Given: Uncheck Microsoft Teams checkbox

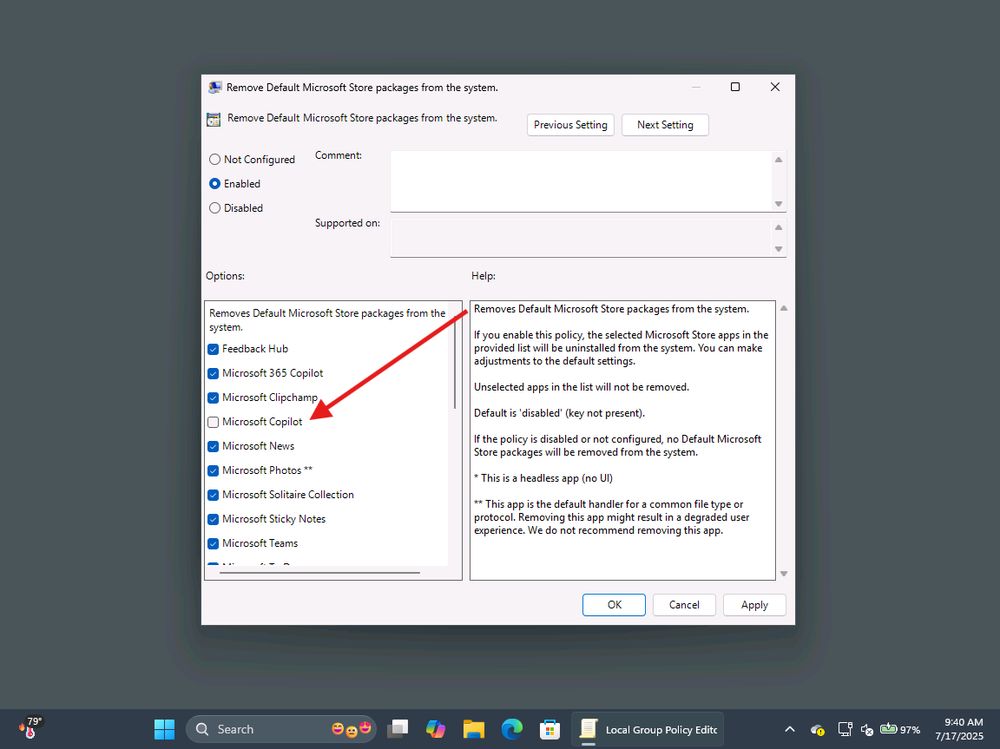Looking at the screenshot, I should tap(214, 543).
